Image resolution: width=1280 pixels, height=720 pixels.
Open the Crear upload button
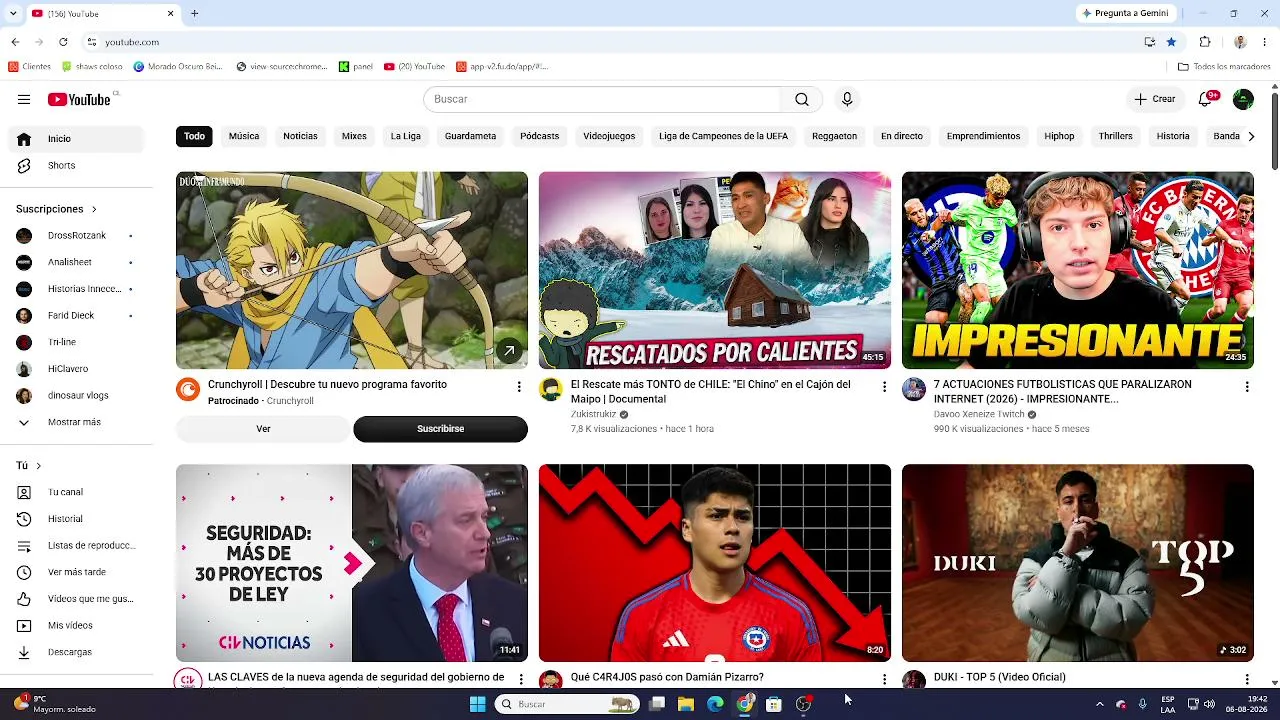(1154, 99)
